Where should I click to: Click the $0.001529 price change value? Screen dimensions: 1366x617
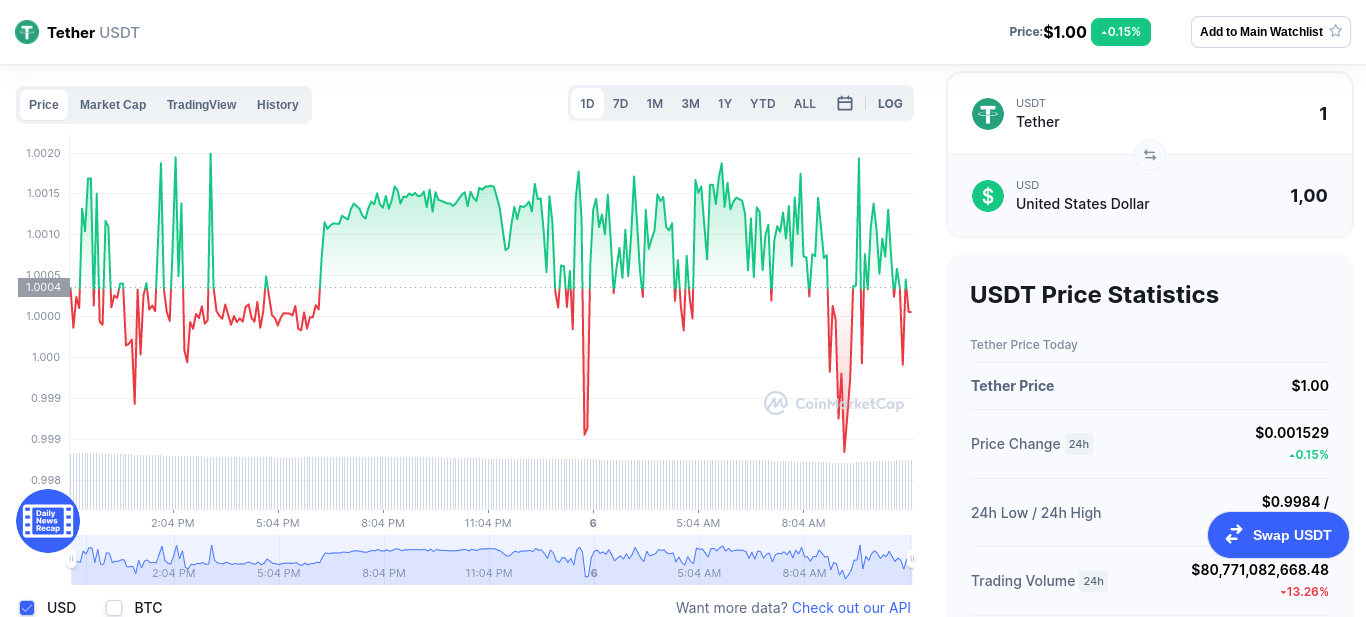pyautogui.click(x=1292, y=433)
